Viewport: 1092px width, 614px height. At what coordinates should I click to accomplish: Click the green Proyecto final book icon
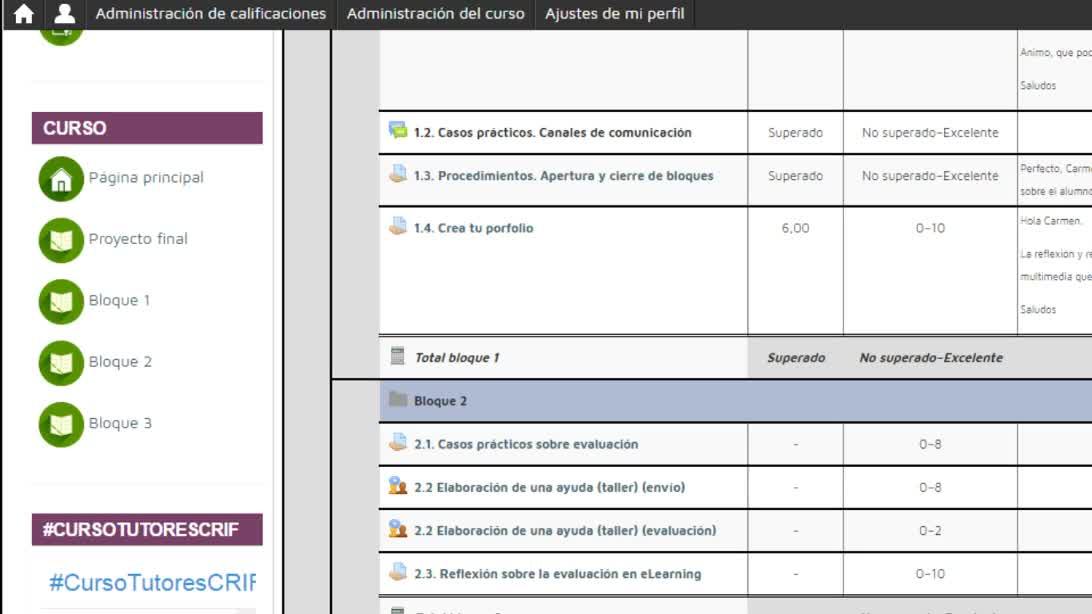click(x=61, y=240)
